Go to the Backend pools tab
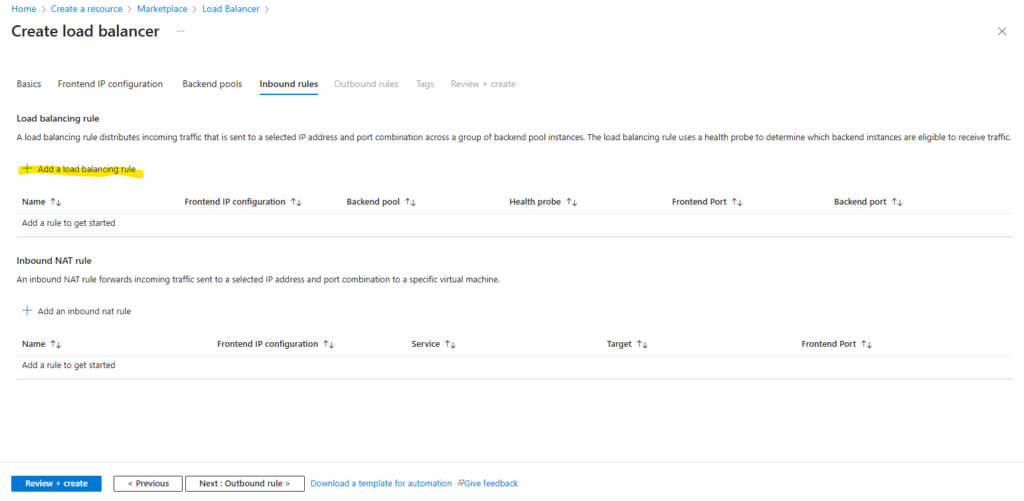Viewport: 1024px width, 501px height. pos(212,84)
